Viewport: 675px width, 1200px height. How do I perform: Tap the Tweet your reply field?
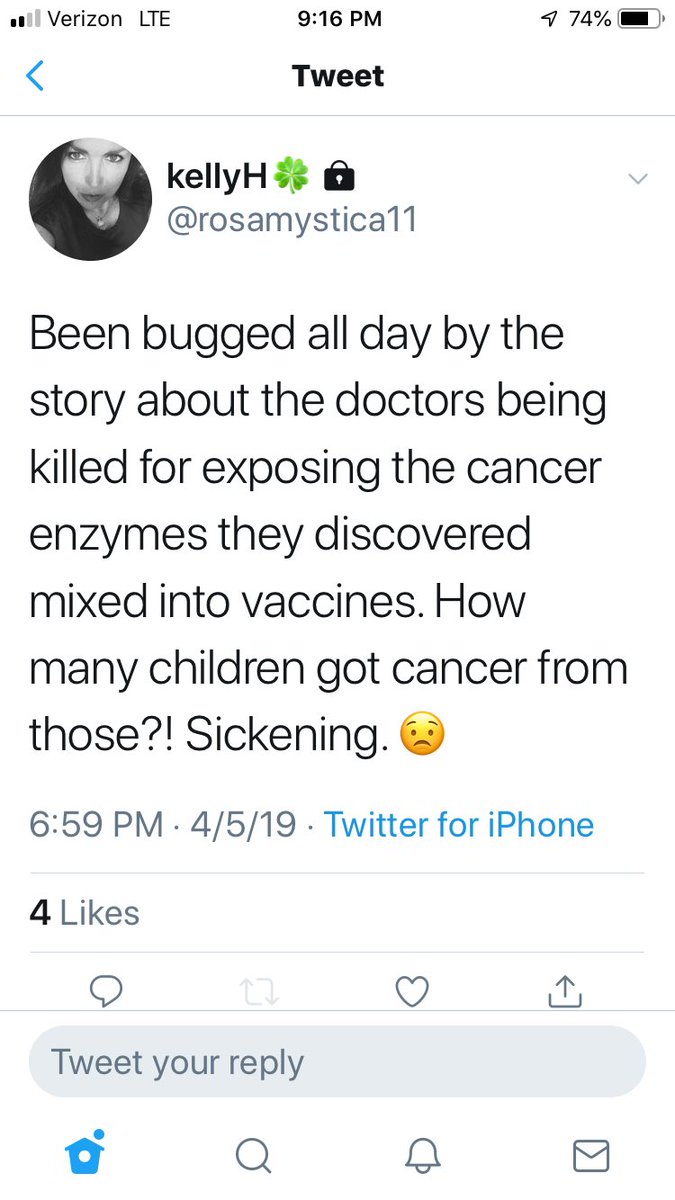tap(337, 1061)
